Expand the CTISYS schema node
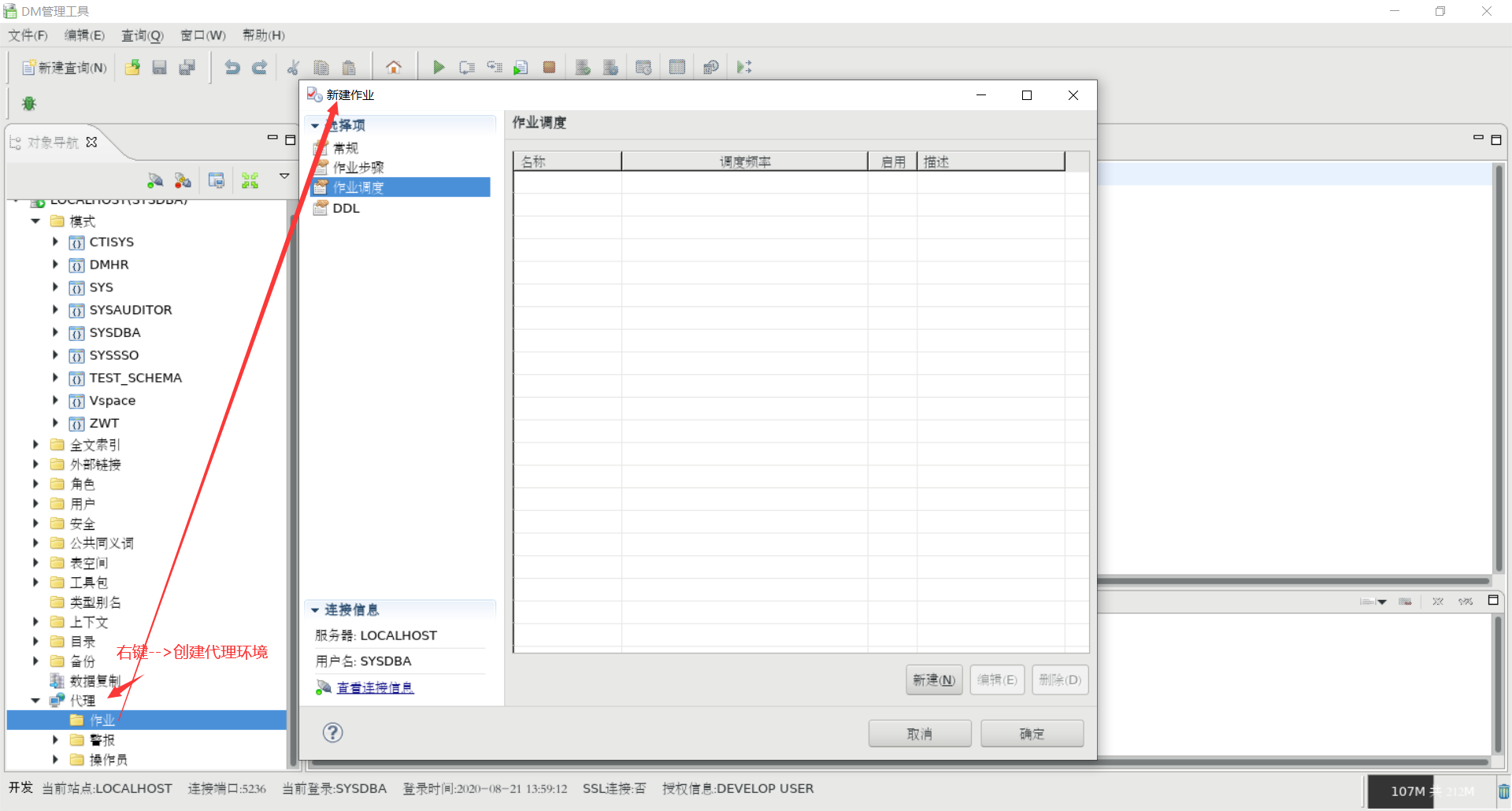Screen dimensions: 1512x811 pos(55,242)
